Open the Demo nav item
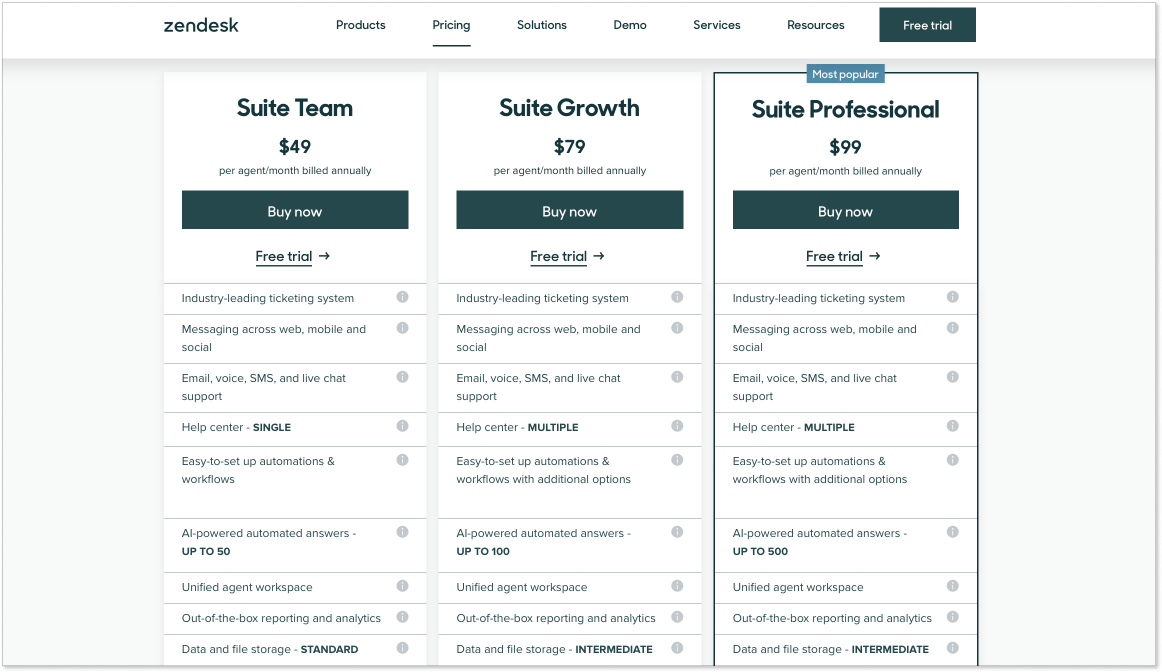 tap(630, 25)
